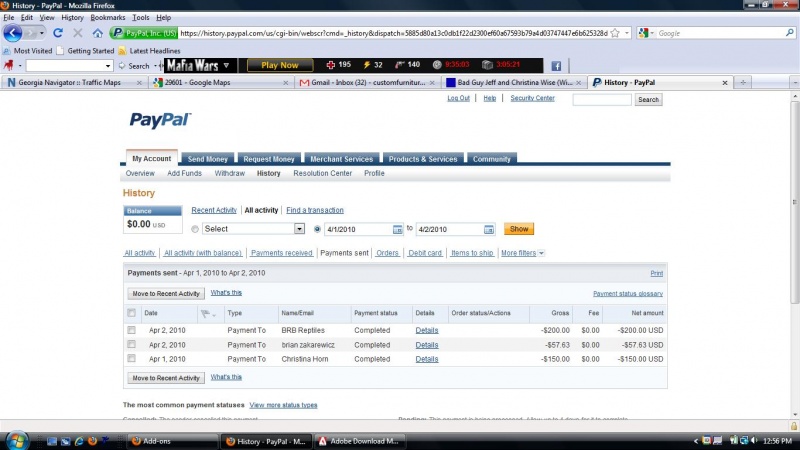Go back using the browser back arrow

coord(13,33)
